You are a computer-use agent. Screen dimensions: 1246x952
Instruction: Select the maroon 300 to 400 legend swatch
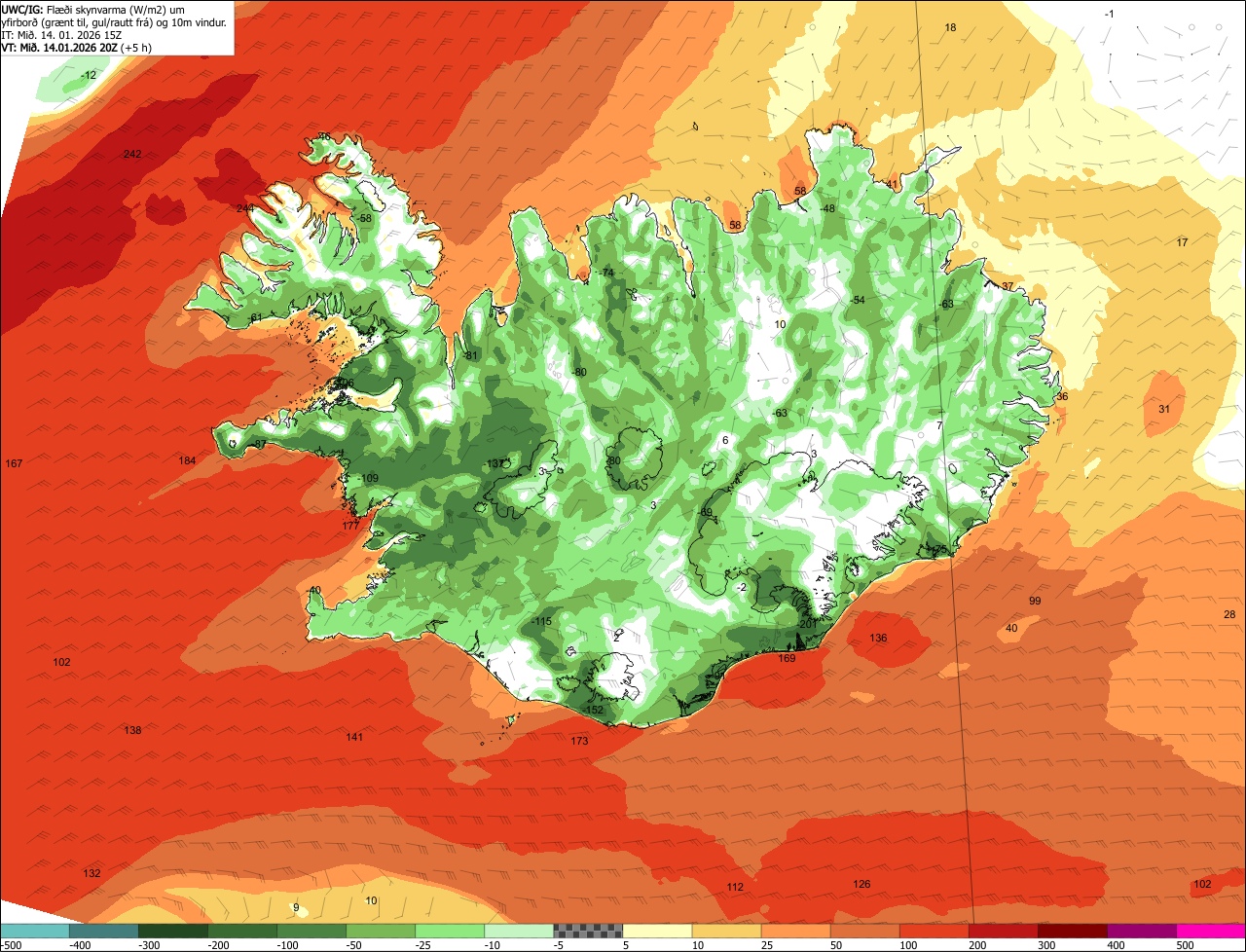click(1072, 931)
